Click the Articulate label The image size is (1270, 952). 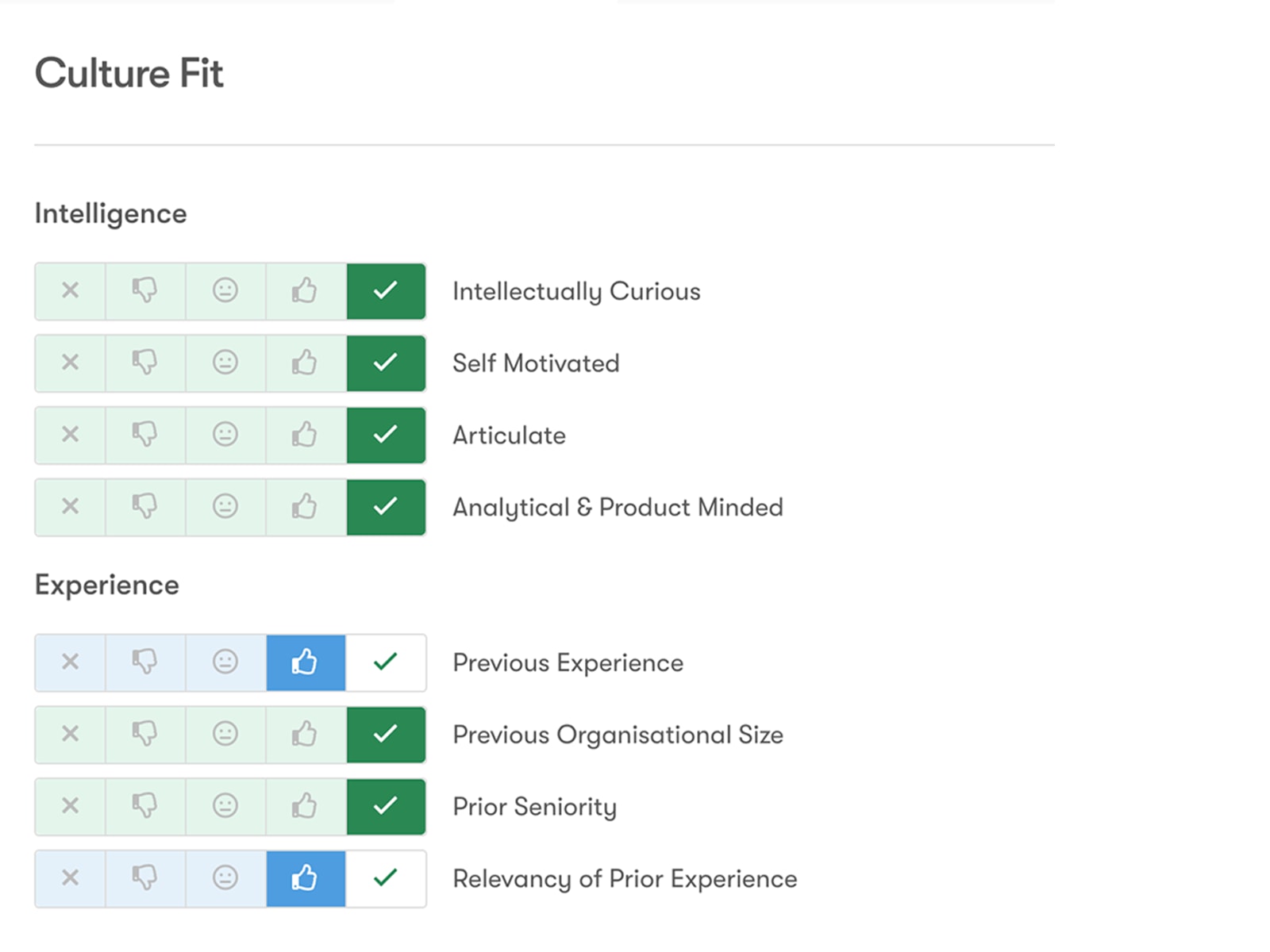point(509,436)
